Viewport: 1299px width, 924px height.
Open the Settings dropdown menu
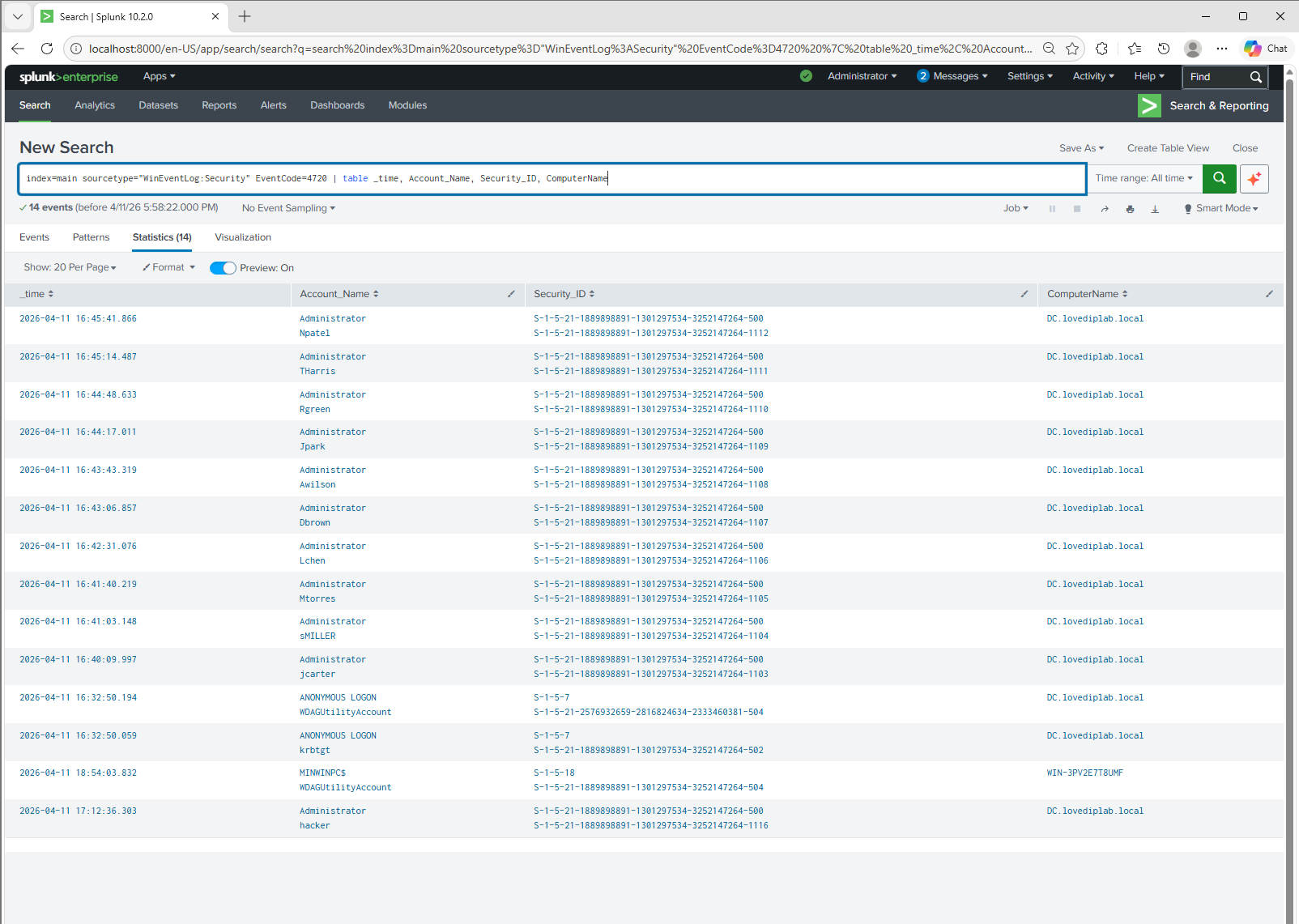[x=1030, y=76]
